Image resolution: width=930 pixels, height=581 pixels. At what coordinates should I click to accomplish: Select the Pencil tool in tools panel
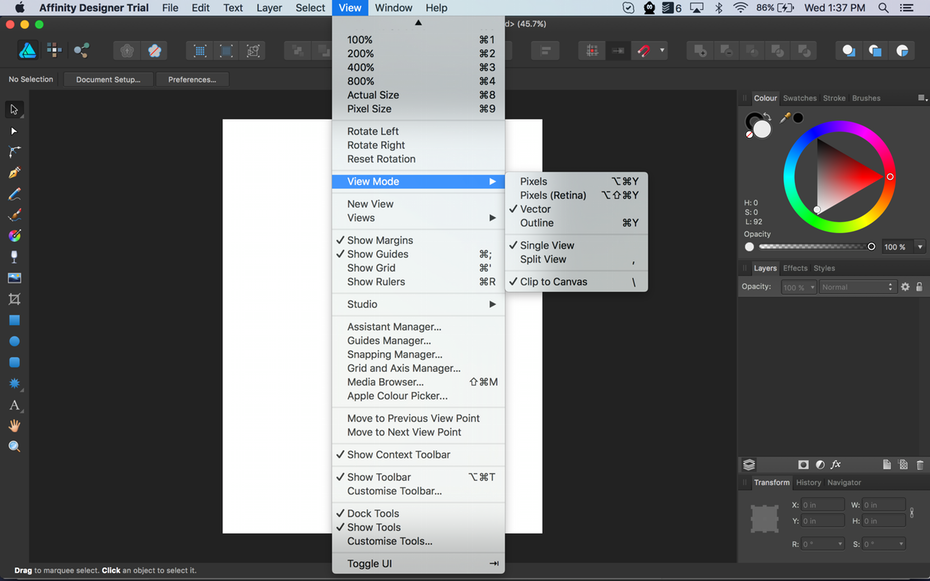click(14, 194)
